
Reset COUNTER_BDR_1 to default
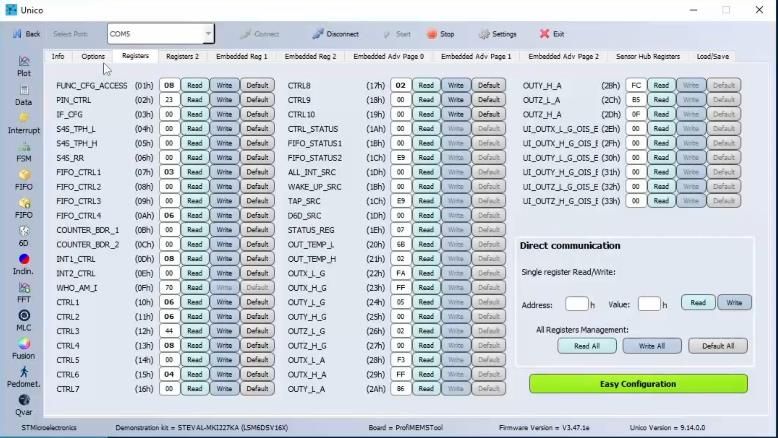[x=257, y=230]
